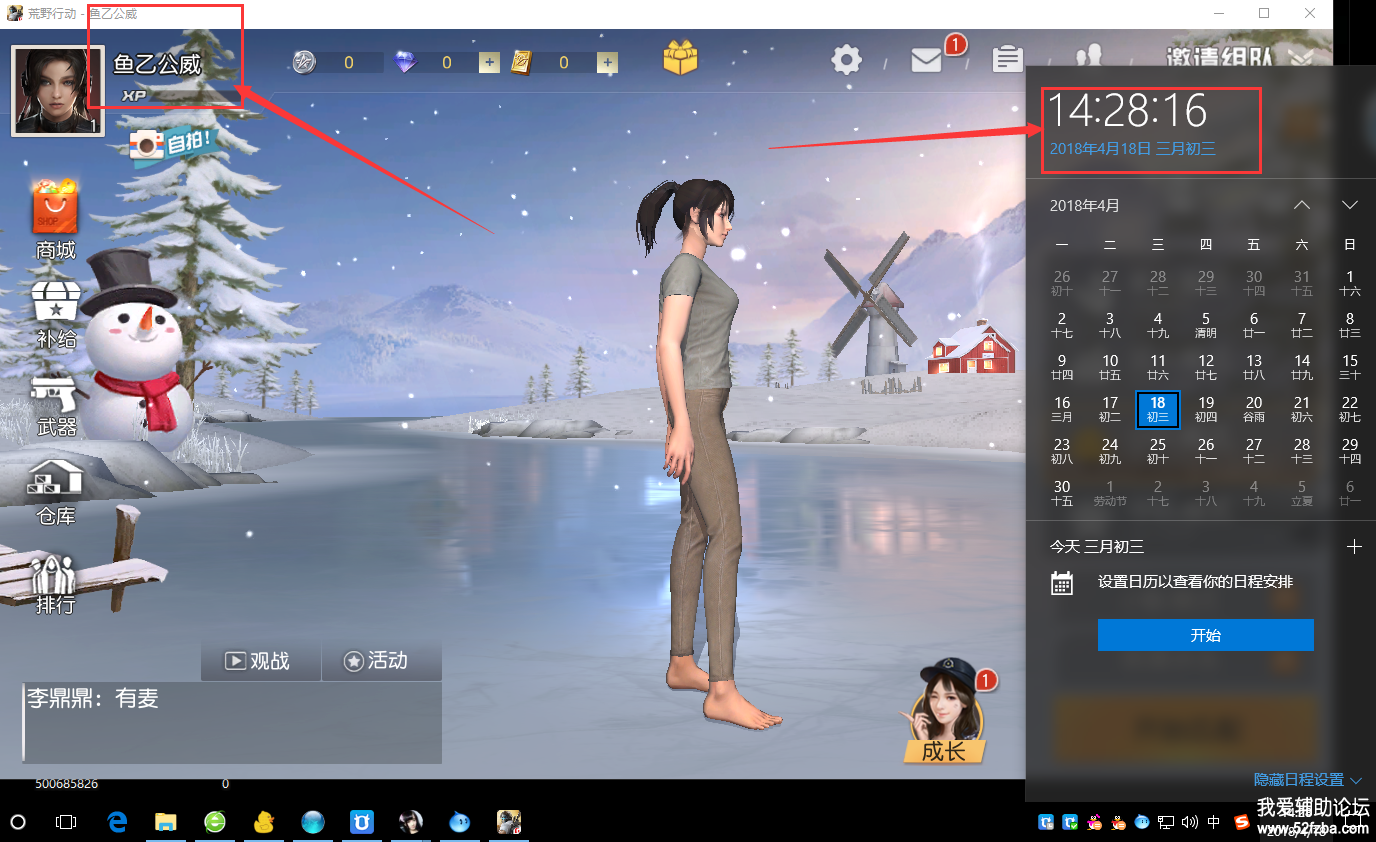Select today 18 初三 in calendar
Viewport: 1376px width, 842px height.
pyautogui.click(x=1158, y=409)
